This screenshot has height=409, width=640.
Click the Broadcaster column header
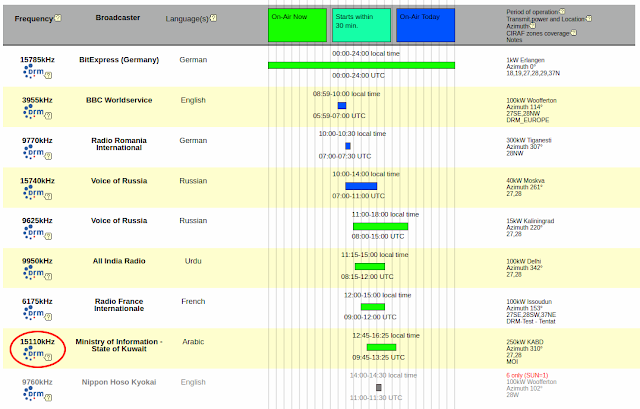click(x=118, y=18)
